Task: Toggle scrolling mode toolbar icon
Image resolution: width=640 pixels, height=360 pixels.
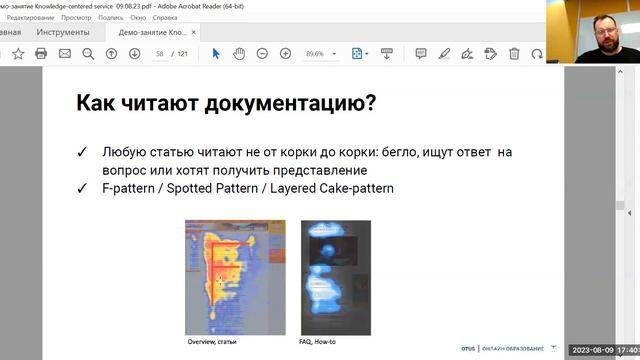Action: click(x=386, y=53)
